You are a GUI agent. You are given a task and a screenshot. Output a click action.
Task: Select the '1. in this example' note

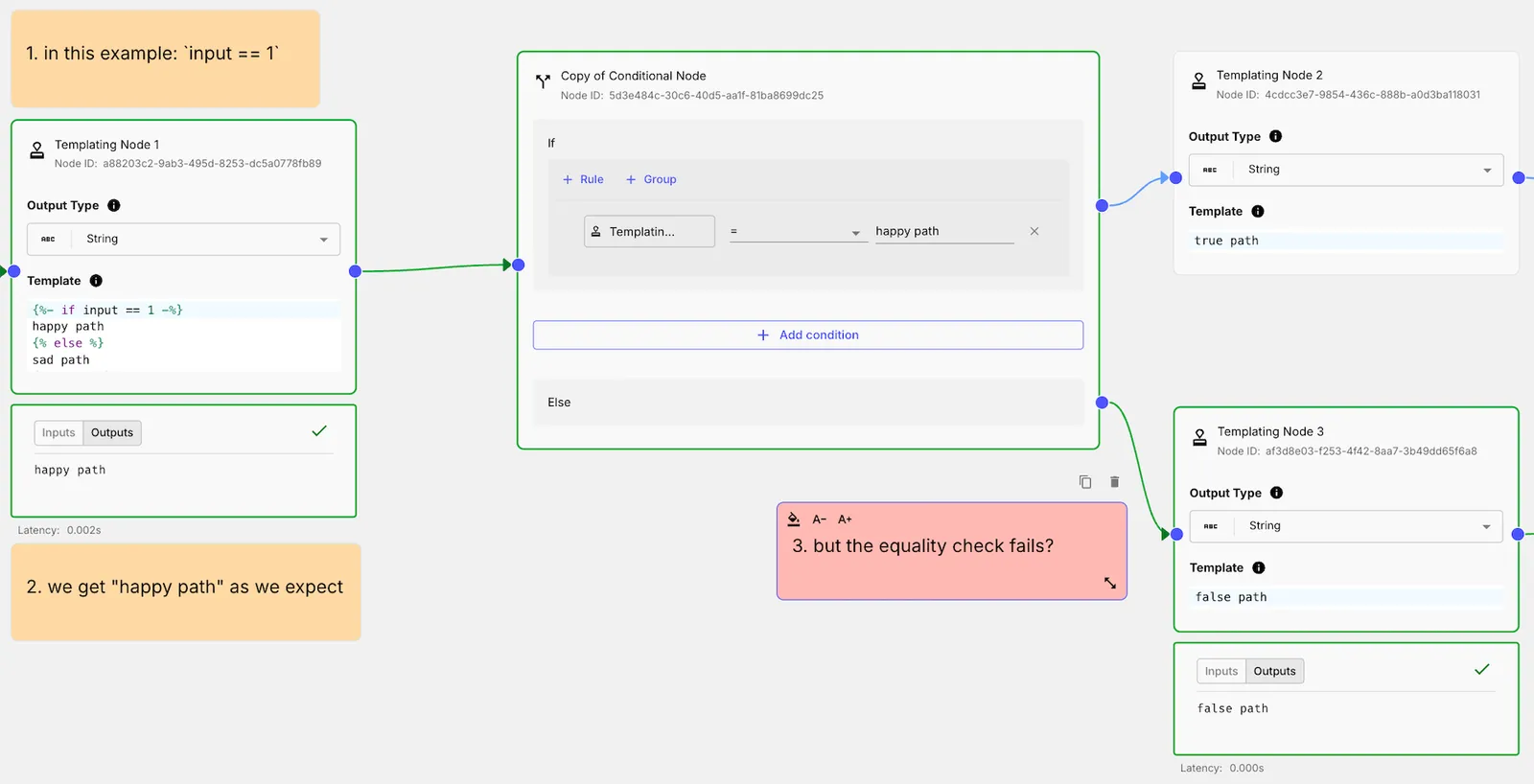pyautogui.click(x=165, y=58)
